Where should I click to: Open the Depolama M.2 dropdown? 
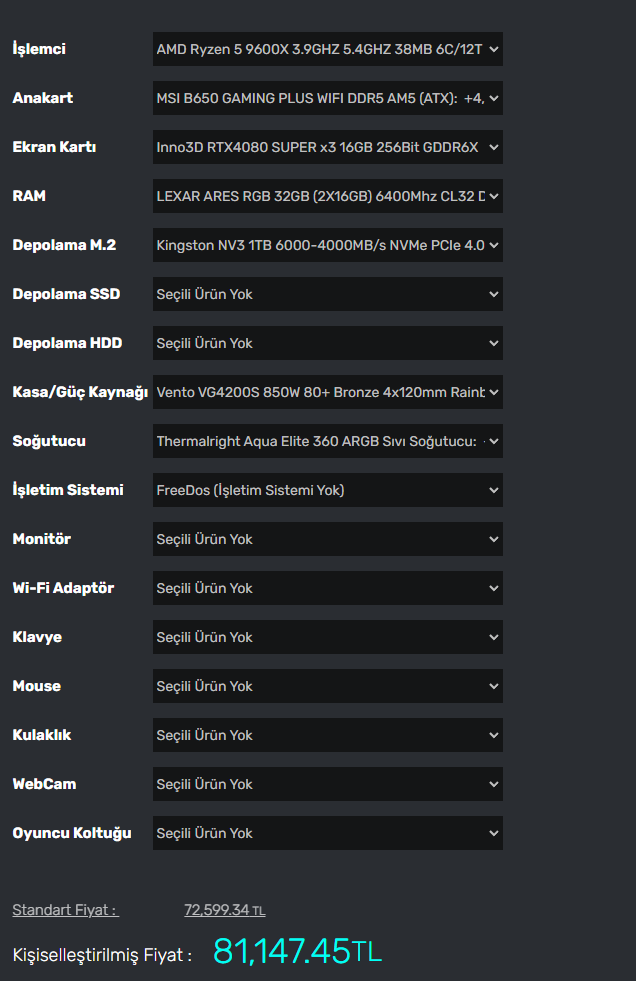(x=327, y=245)
